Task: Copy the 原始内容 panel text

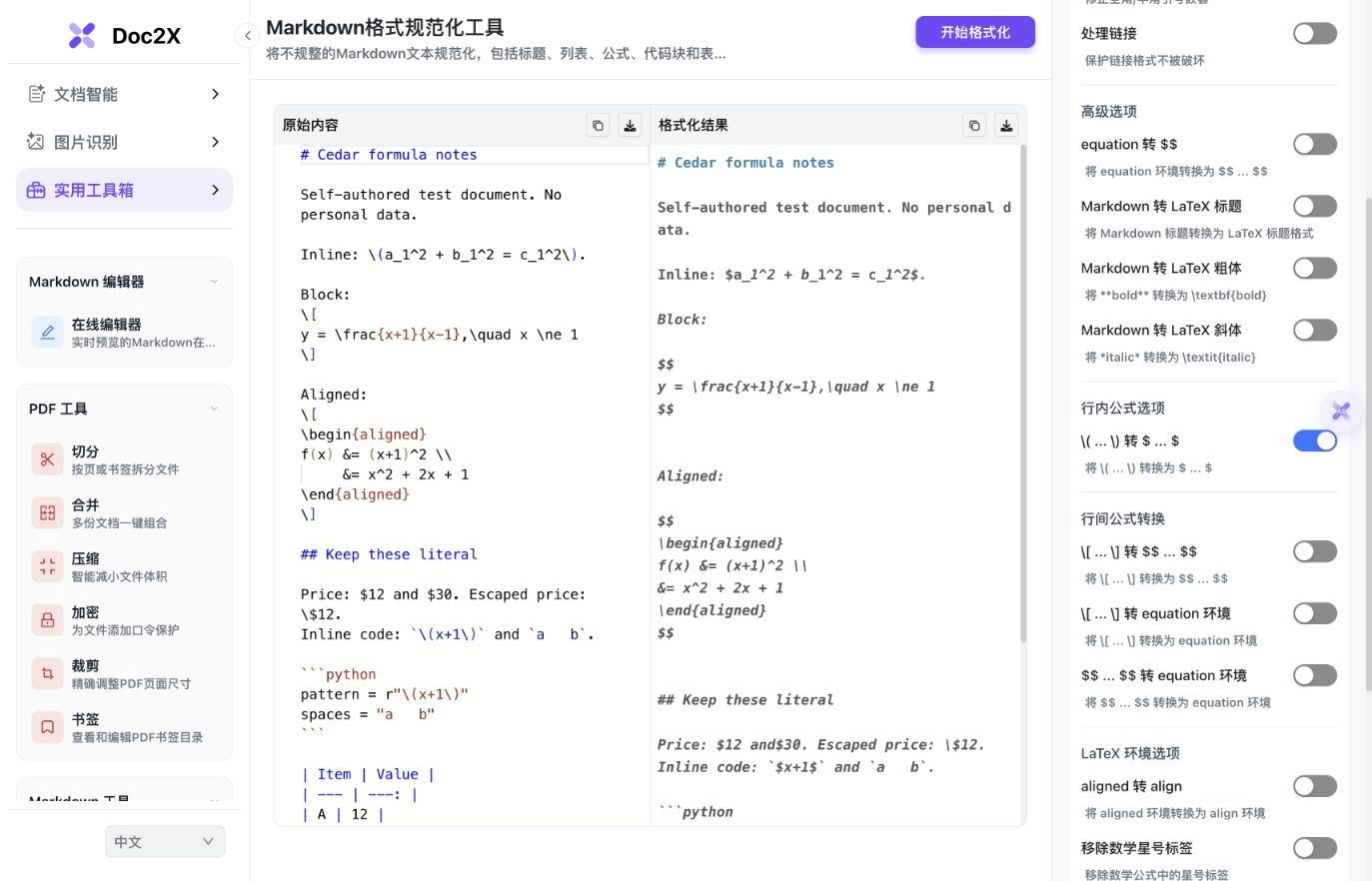Action: pos(598,125)
